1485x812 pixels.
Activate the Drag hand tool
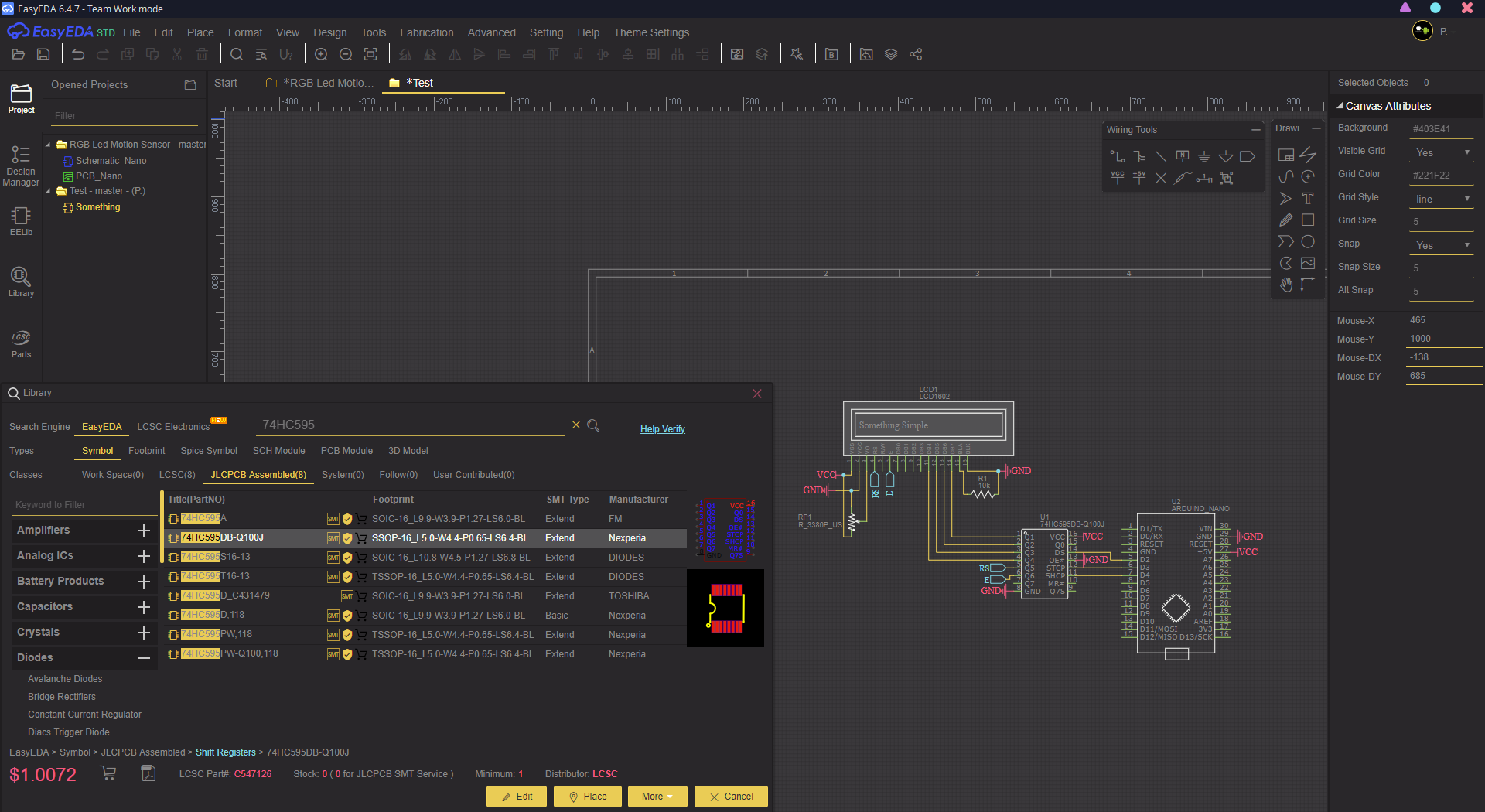coord(1285,285)
